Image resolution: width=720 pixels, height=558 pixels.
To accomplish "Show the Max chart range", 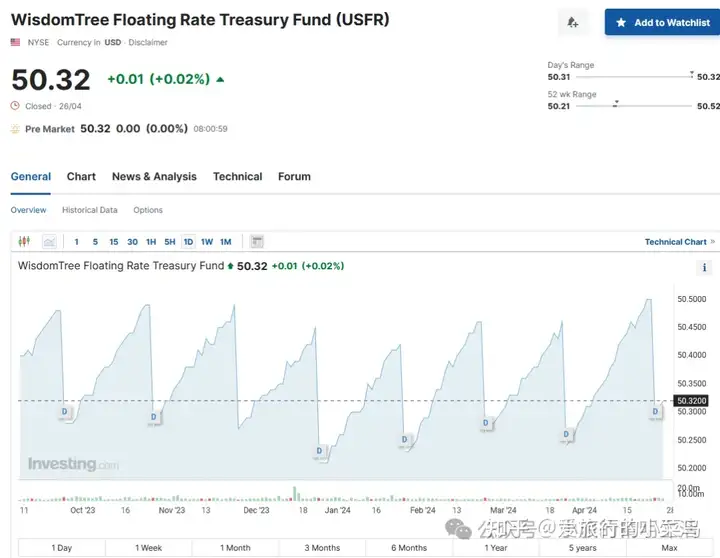I will click(x=669, y=548).
